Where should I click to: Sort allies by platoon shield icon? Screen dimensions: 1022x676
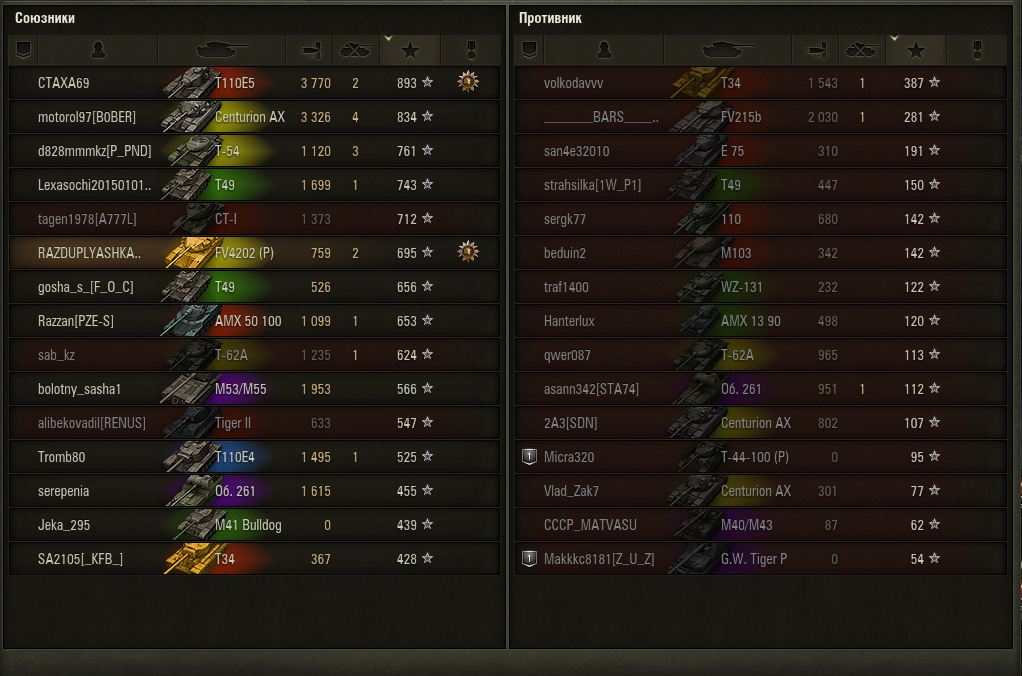[23, 50]
